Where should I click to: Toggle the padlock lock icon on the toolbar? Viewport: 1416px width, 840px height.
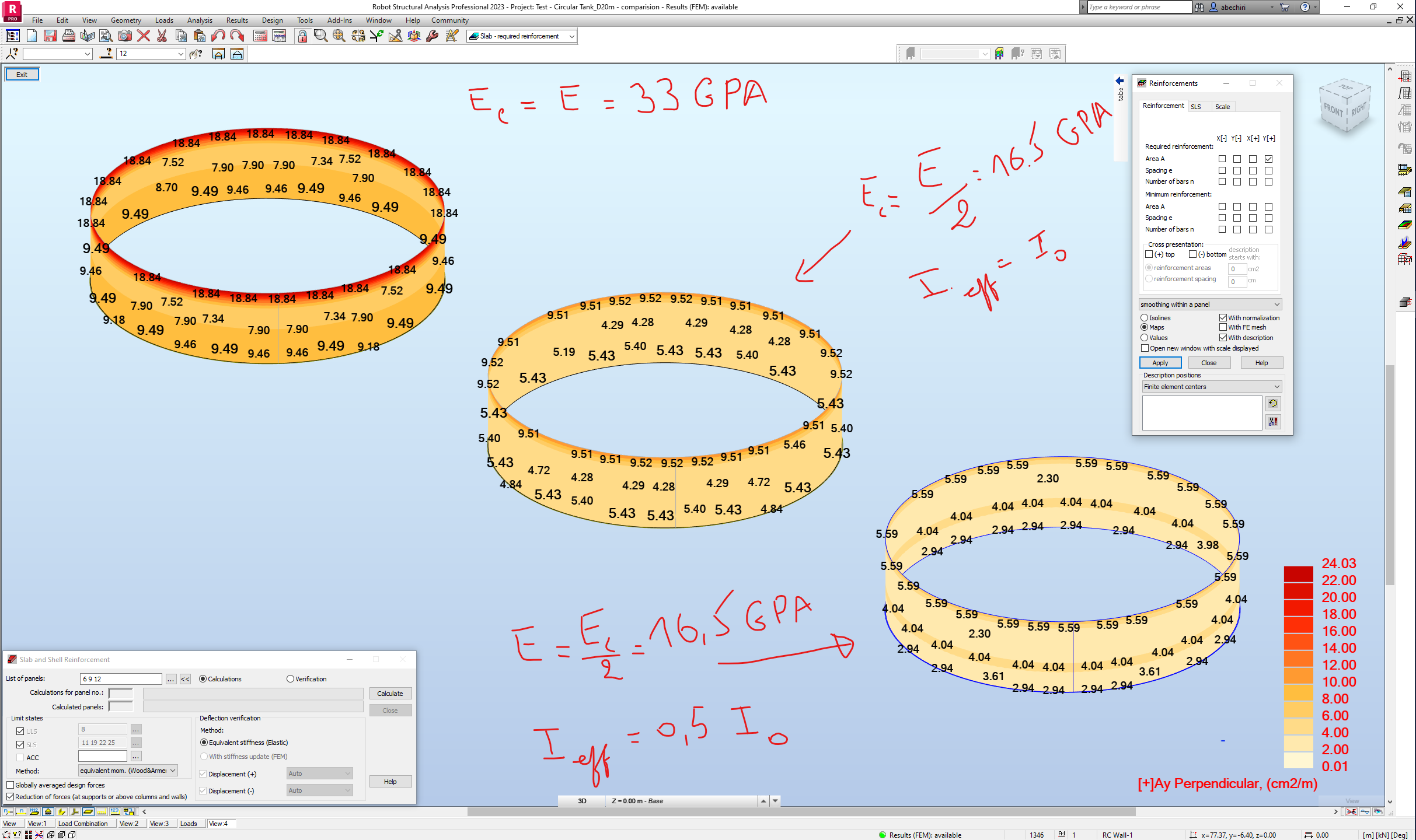pyautogui.click(x=302, y=36)
